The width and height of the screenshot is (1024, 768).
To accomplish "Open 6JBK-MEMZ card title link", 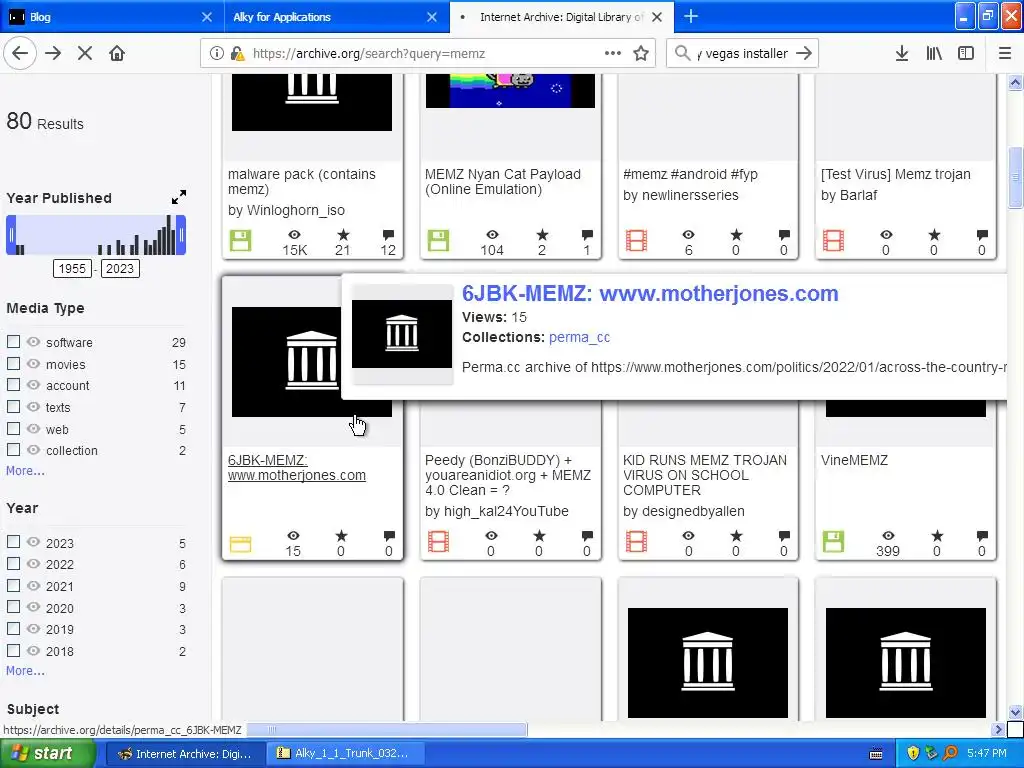I will [296, 468].
